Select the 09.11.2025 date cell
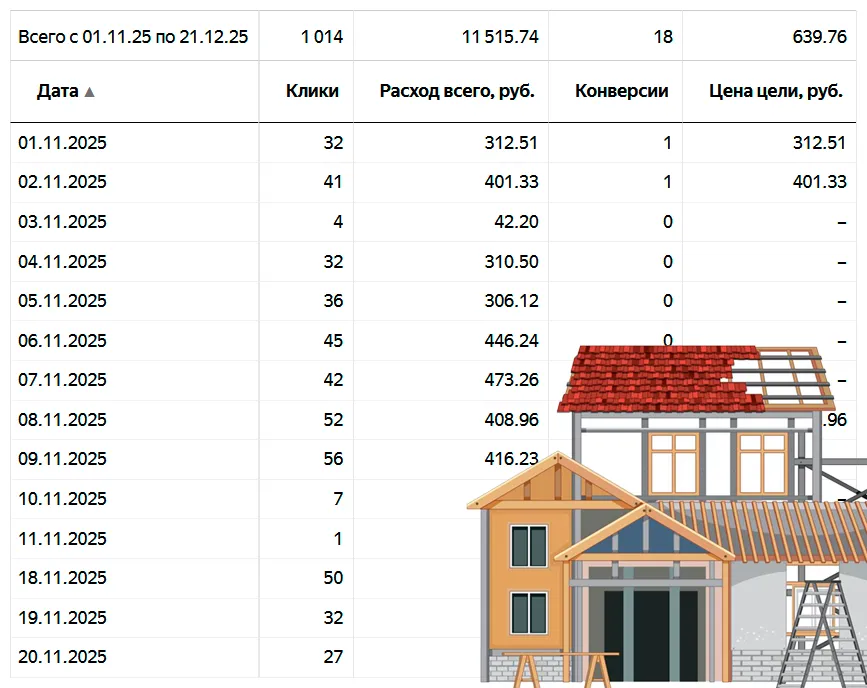 coord(62,459)
